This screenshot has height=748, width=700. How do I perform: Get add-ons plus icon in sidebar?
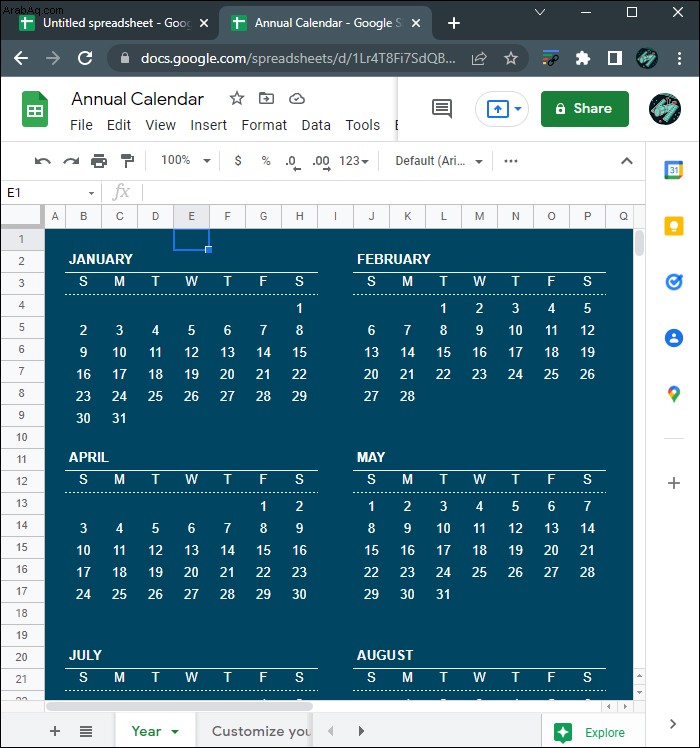click(x=673, y=483)
